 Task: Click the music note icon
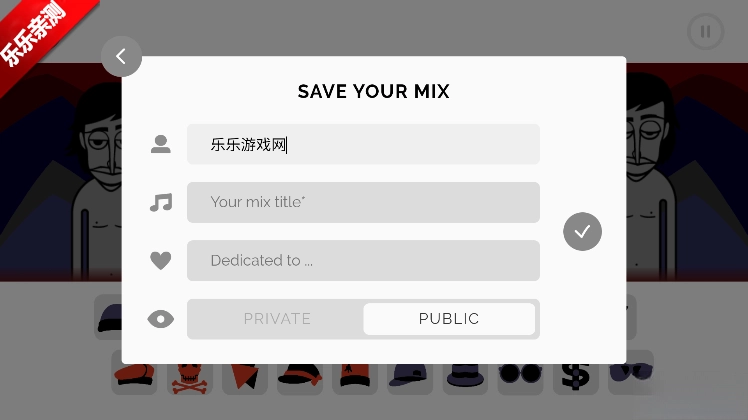(x=160, y=203)
